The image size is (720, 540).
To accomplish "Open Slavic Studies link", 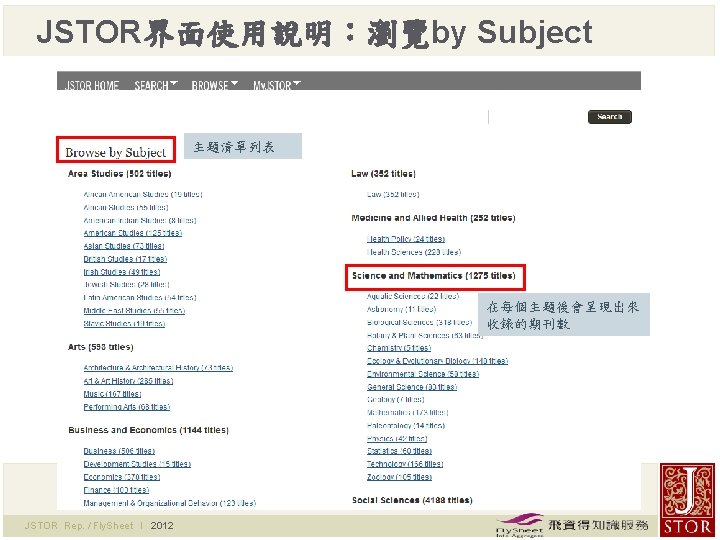I will [x=124, y=323].
